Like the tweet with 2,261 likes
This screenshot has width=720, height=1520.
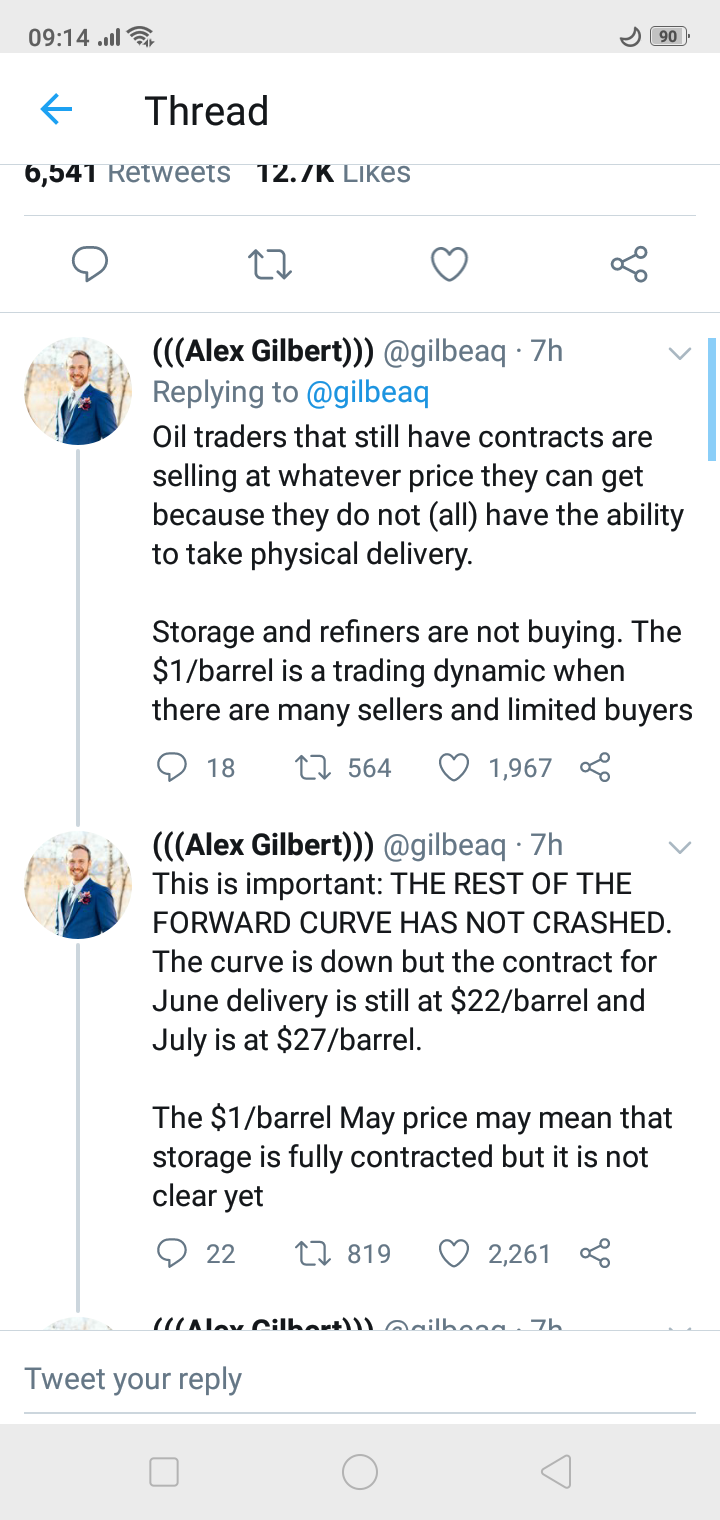click(455, 1253)
